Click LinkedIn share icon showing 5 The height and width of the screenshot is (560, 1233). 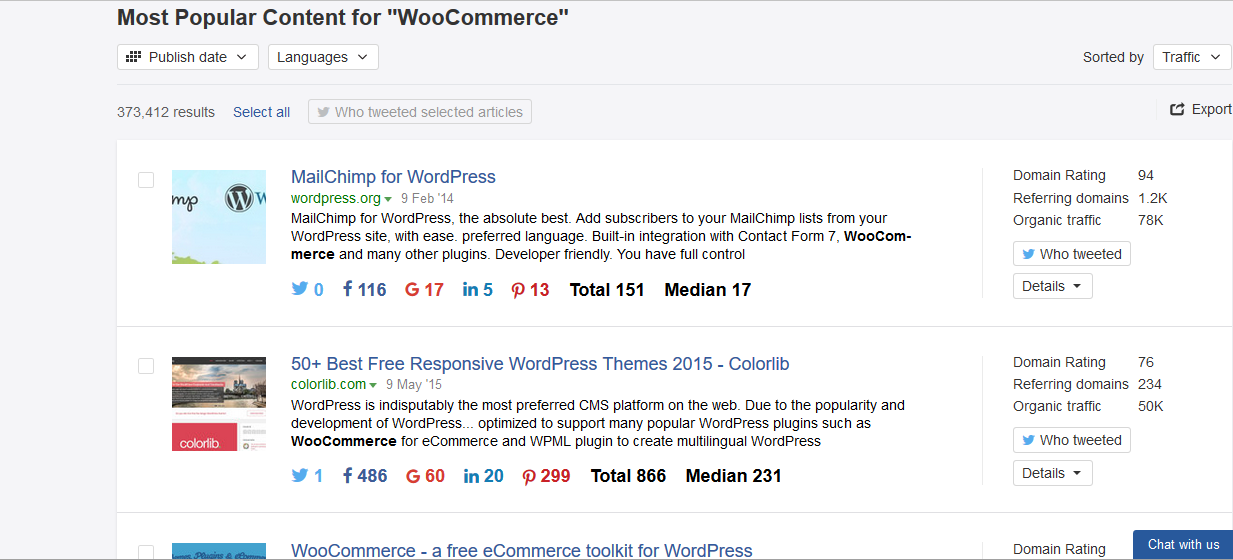tap(470, 289)
